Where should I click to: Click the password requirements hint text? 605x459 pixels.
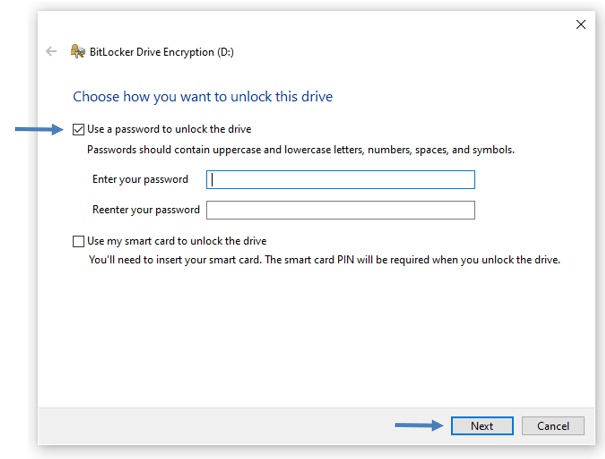click(301, 150)
